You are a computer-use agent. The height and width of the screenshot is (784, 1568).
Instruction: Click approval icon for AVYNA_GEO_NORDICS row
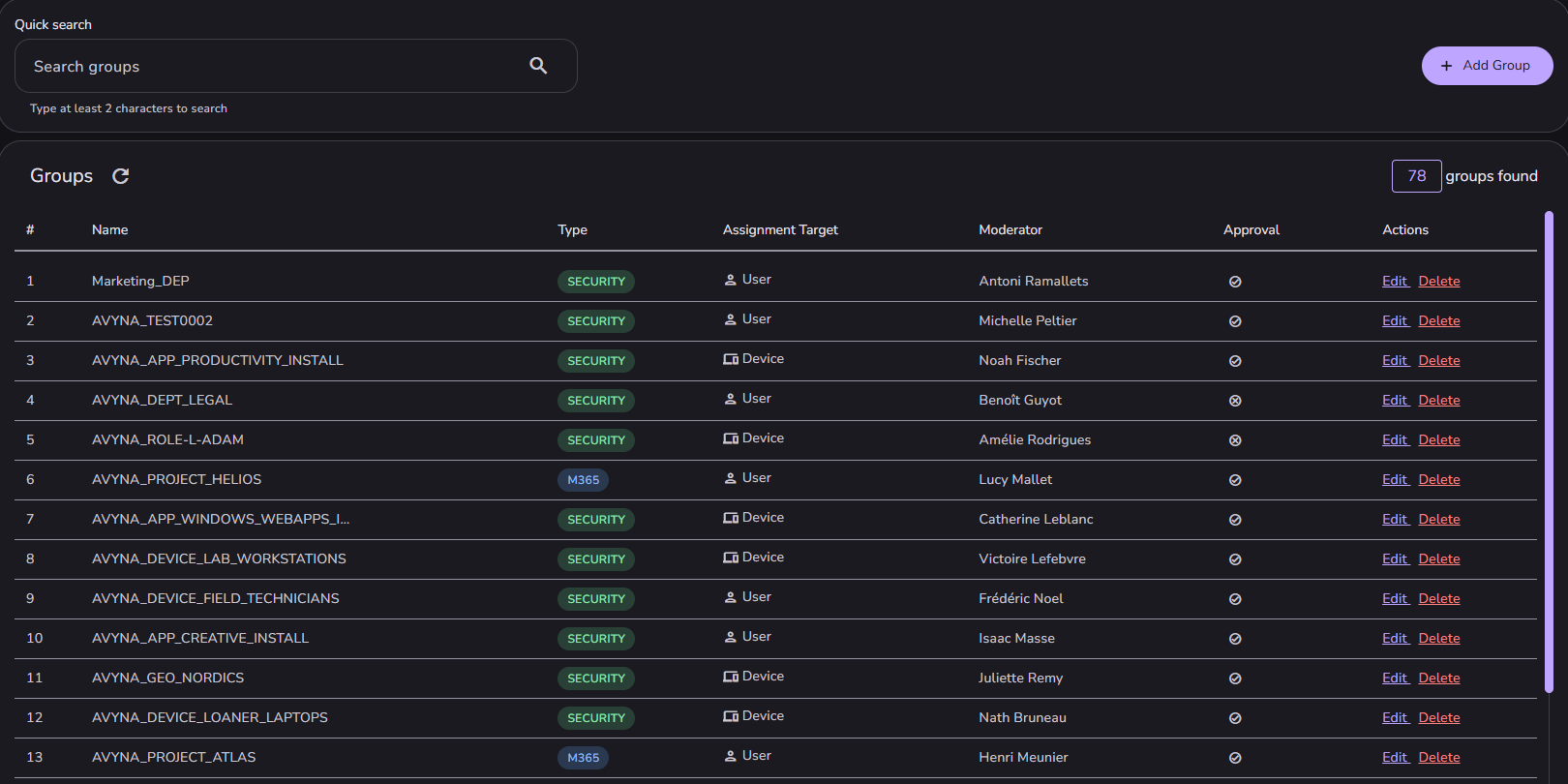(1235, 678)
